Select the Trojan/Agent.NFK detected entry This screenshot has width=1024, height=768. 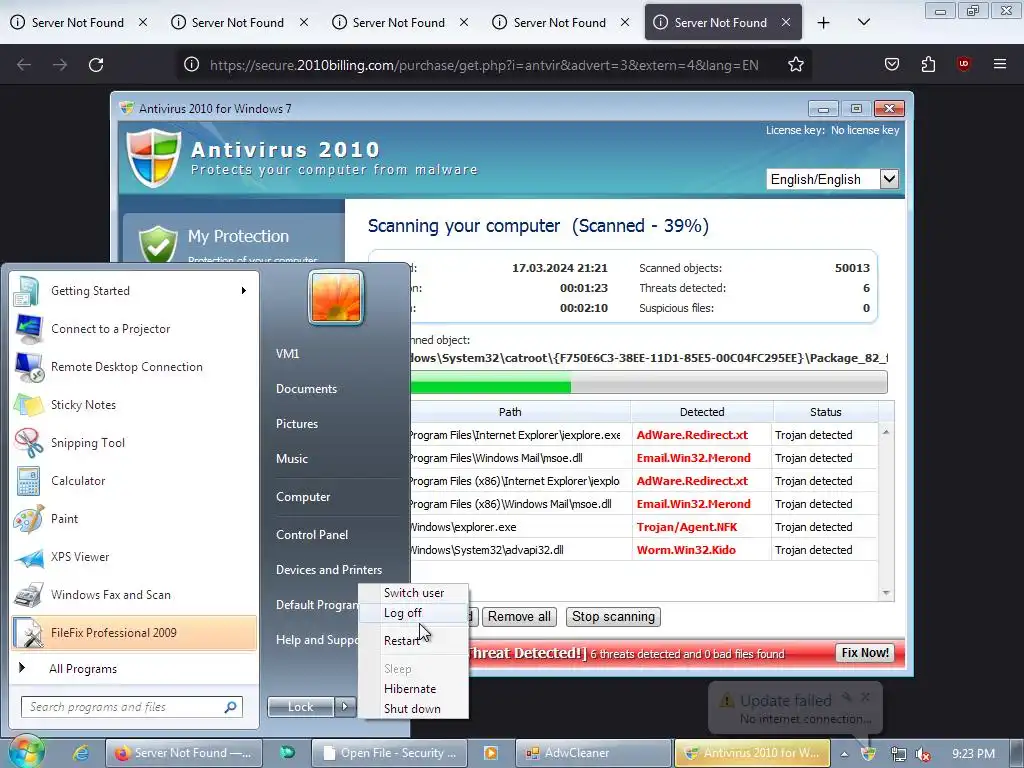pyautogui.click(x=687, y=527)
